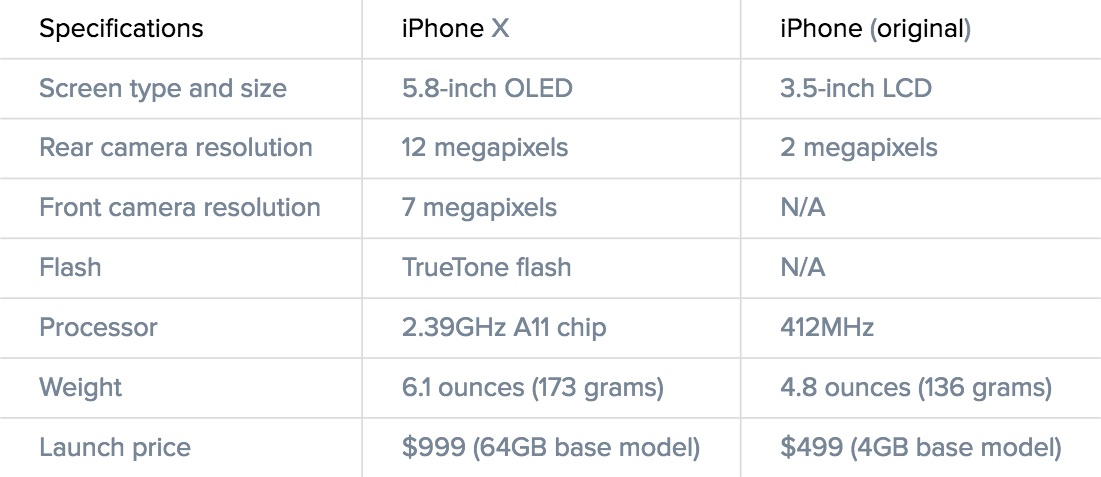Select the Front camera resolution label
The image size is (1101, 477).
tap(180, 208)
